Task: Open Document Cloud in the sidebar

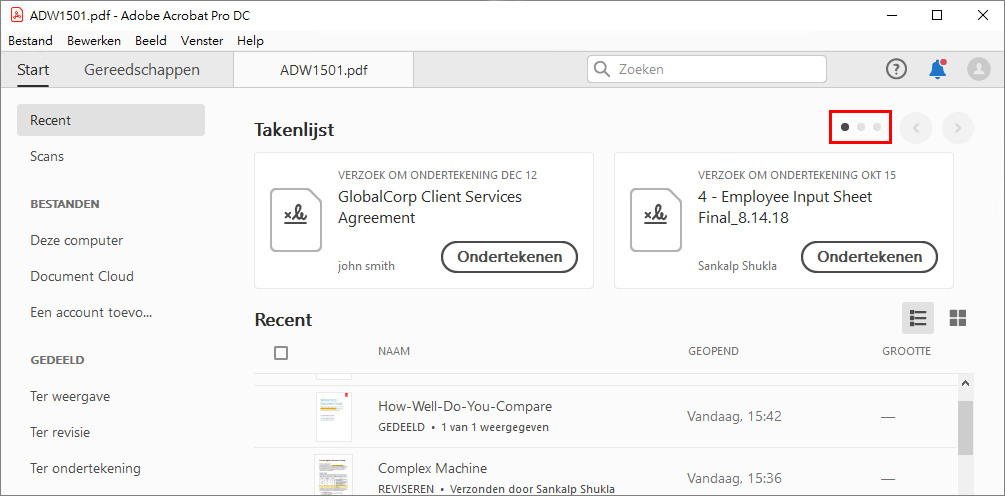Action: point(82,276)
